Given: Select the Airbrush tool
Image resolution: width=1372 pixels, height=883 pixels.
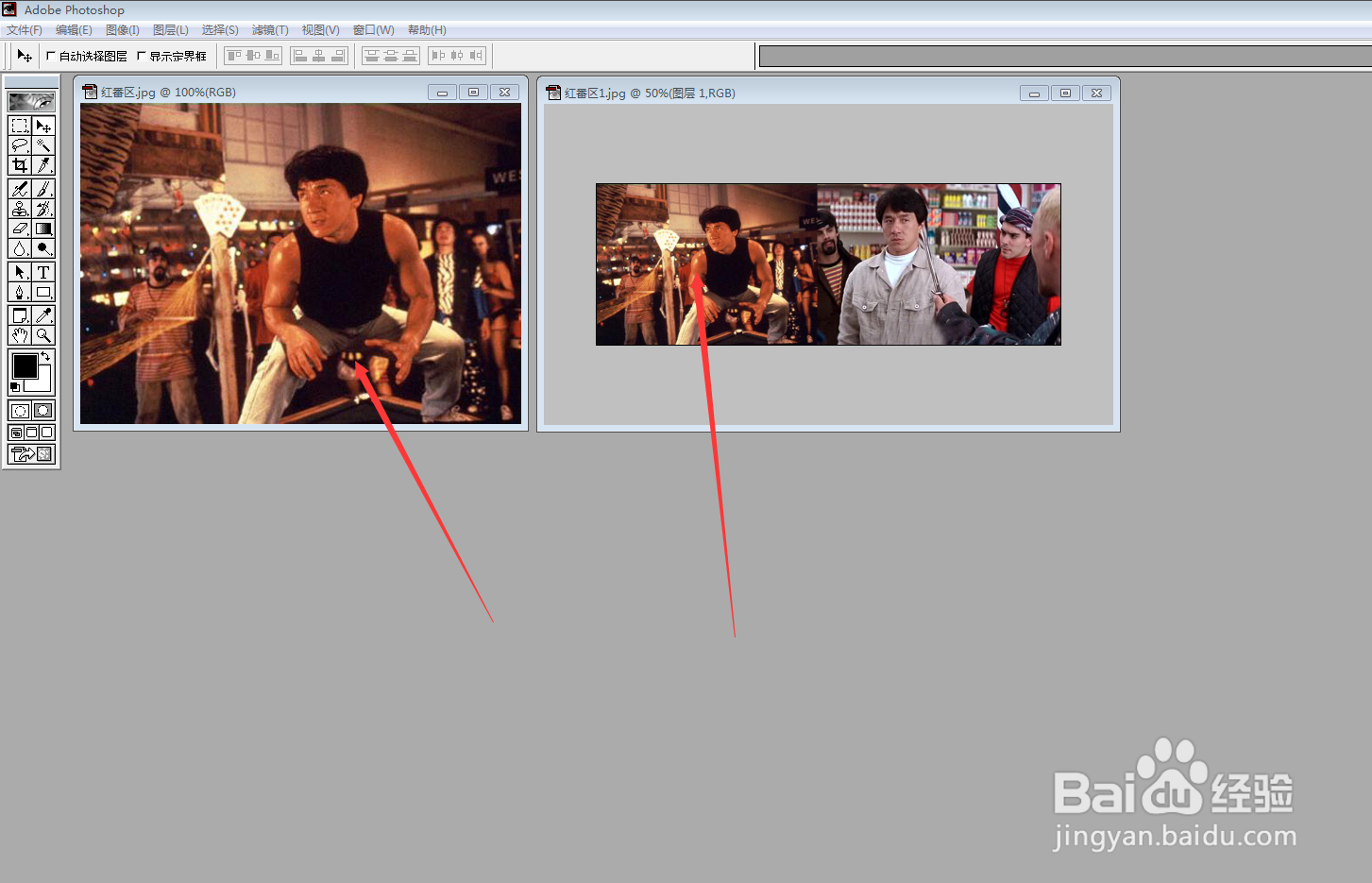Looking at the screenshot, I should tap(20, 189).
